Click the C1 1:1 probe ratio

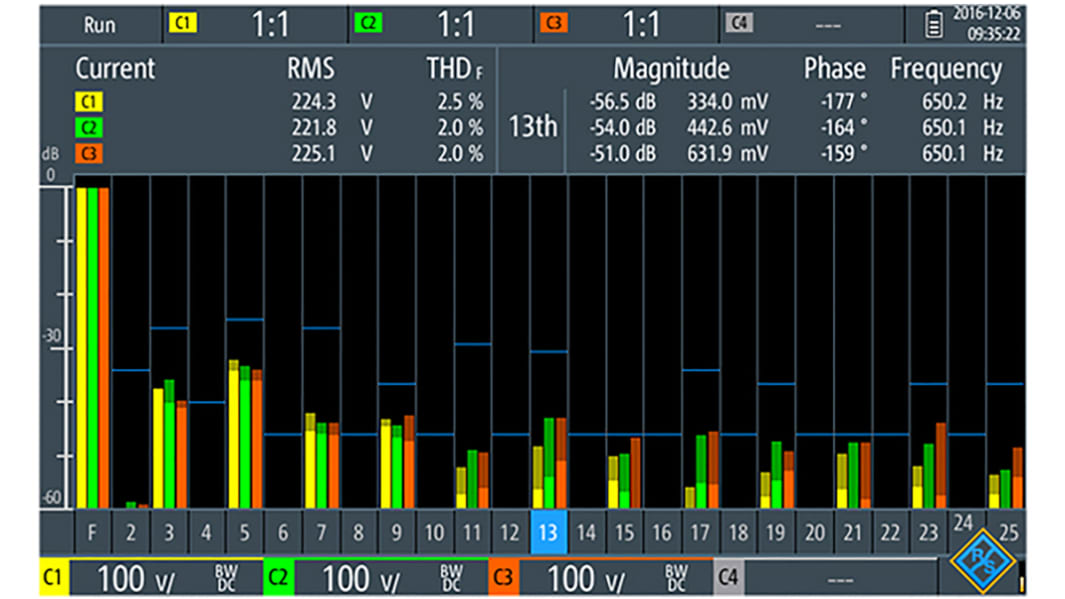(x=270, y=25)
